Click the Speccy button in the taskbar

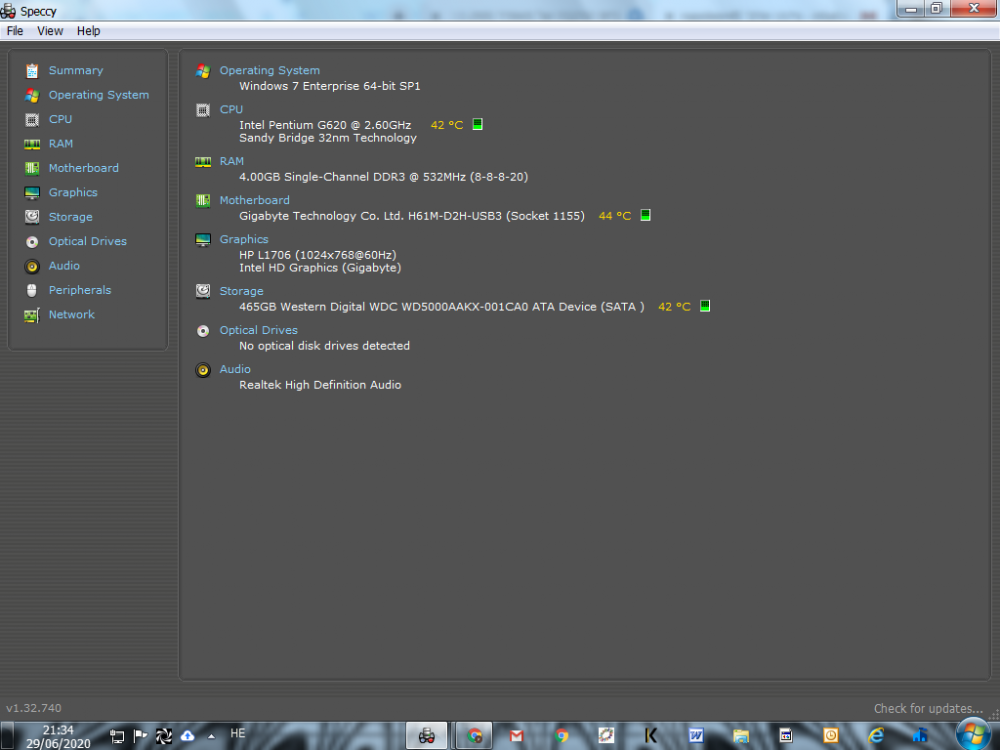(427, 736)
